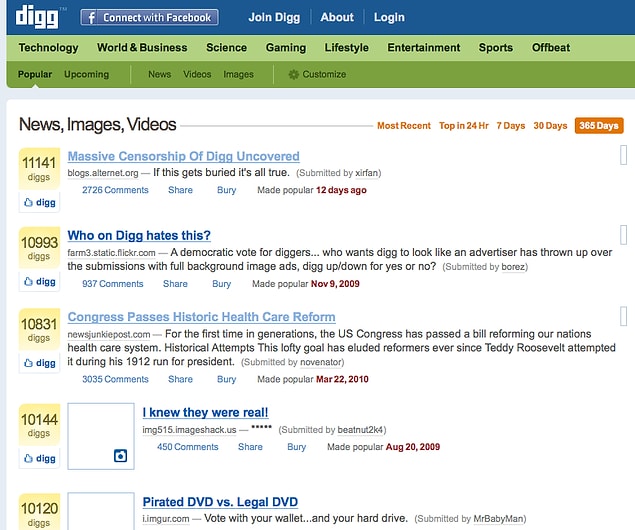Show top stories from 30 Days

[550, 126]
